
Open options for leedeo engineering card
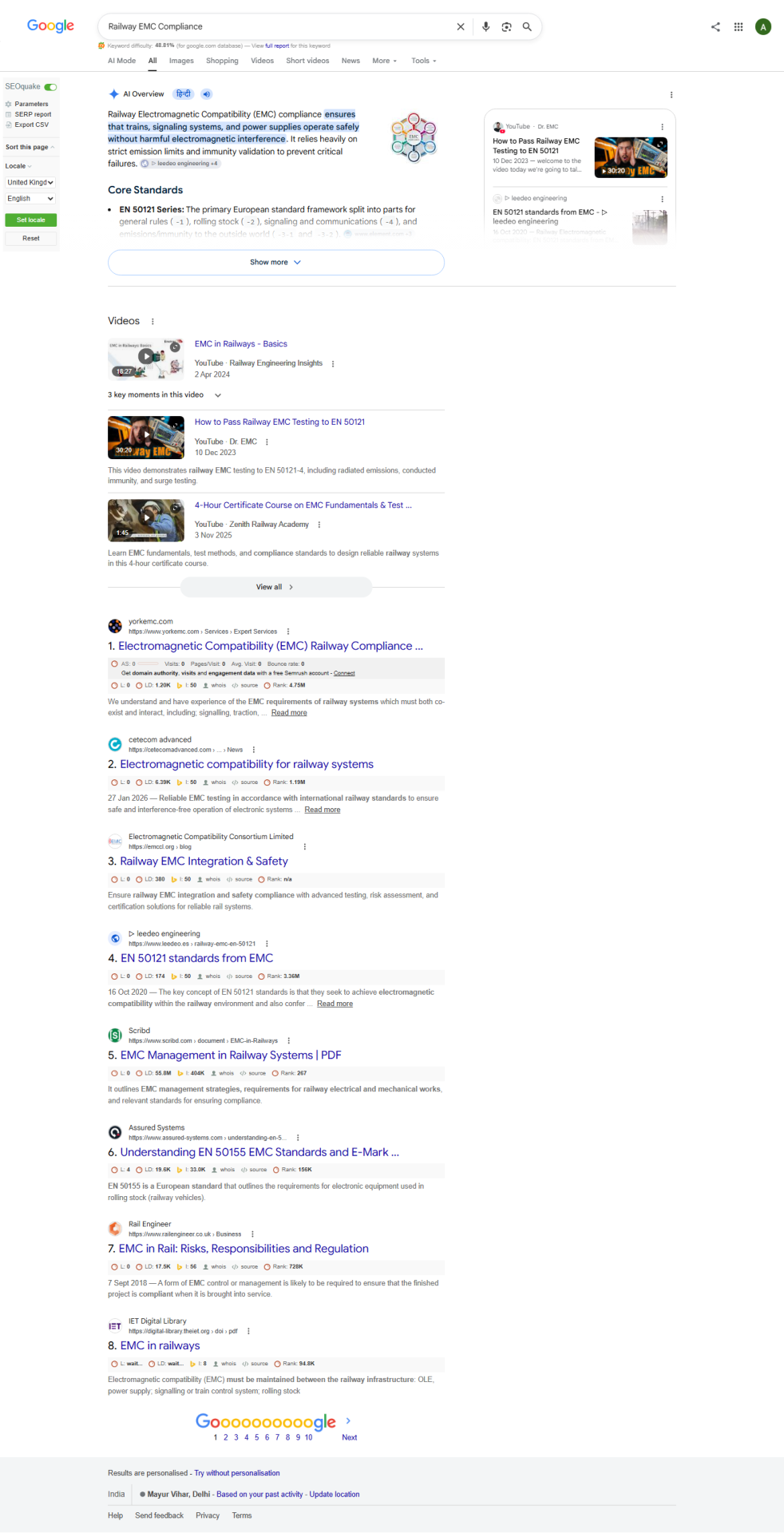[662, 198]
